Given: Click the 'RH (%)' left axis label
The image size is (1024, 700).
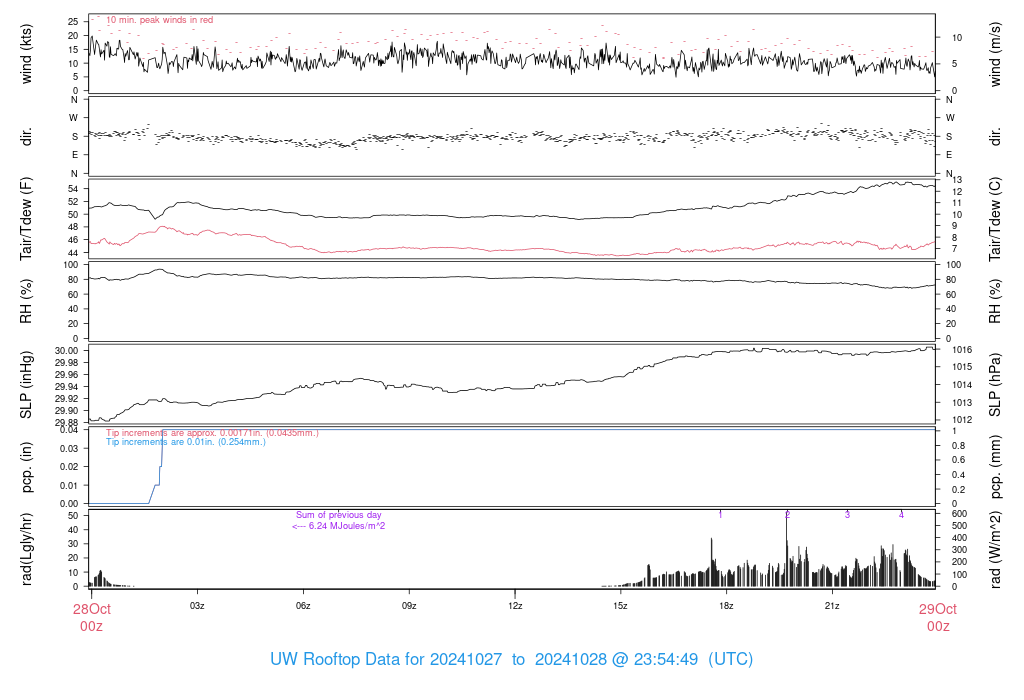Looking at the screenshot, I should (x=27, y=302).
